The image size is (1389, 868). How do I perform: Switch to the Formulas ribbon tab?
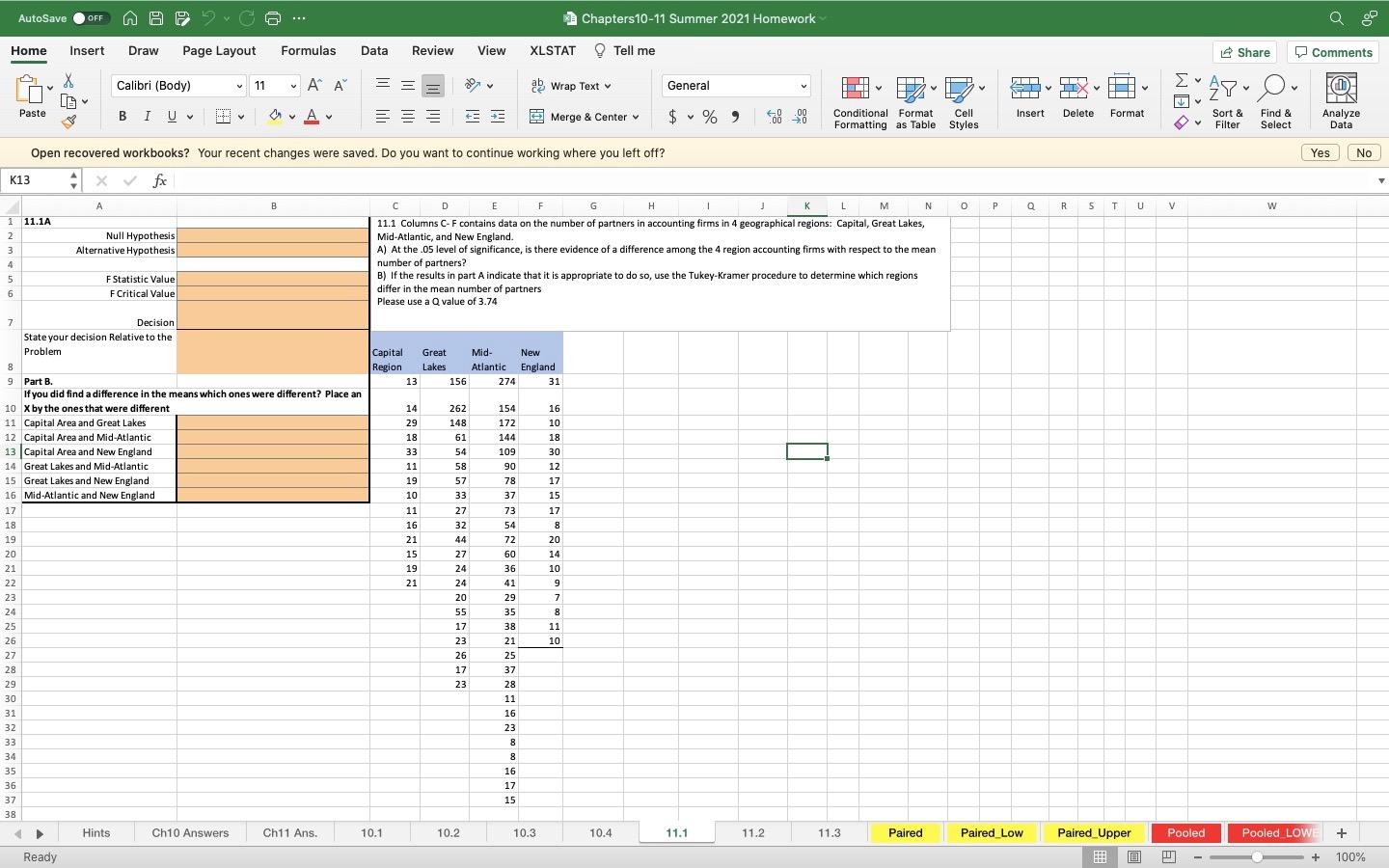[308, 51]
